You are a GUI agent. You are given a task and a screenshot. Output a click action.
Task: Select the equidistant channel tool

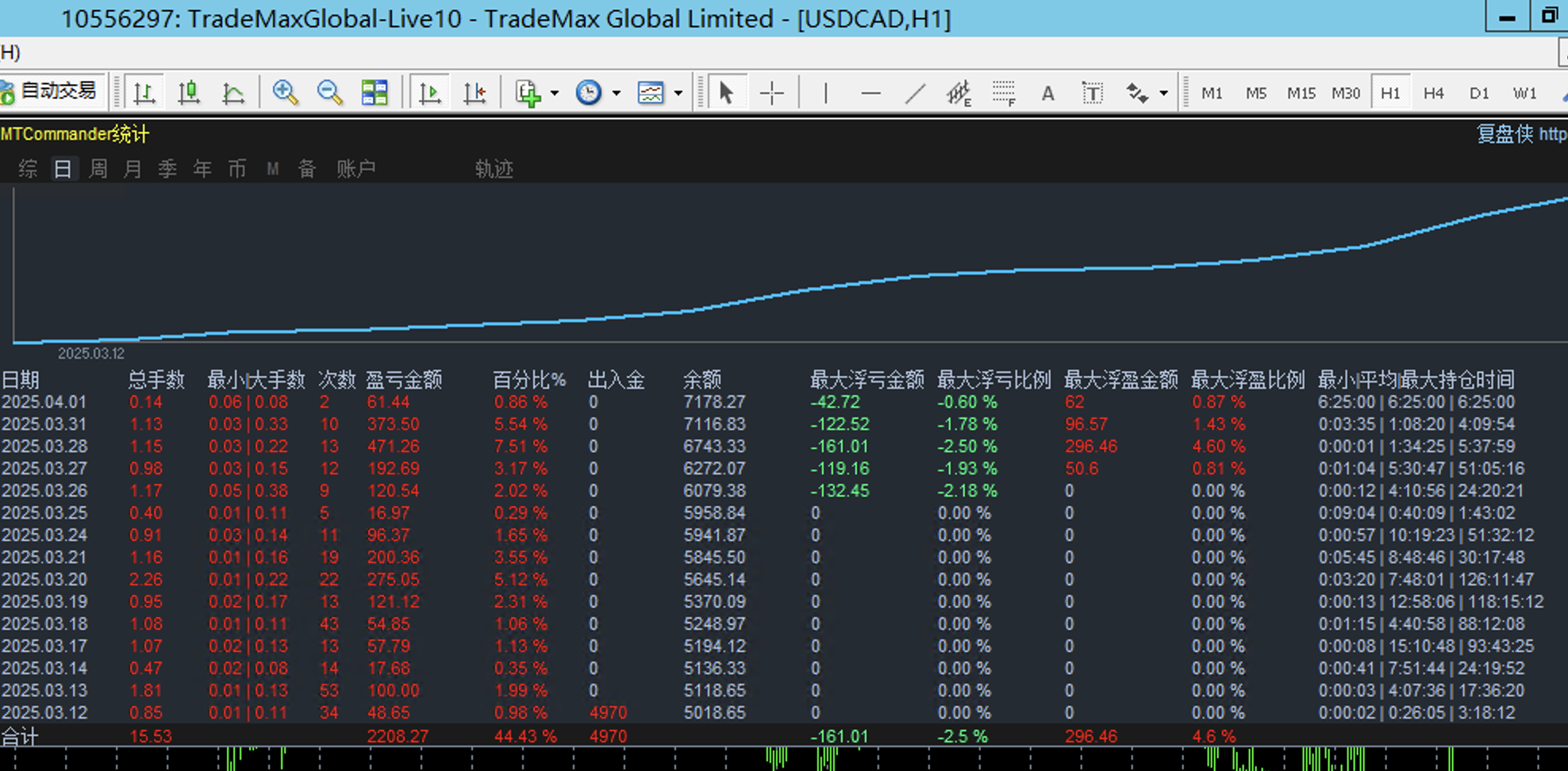[x=959, y=93]
